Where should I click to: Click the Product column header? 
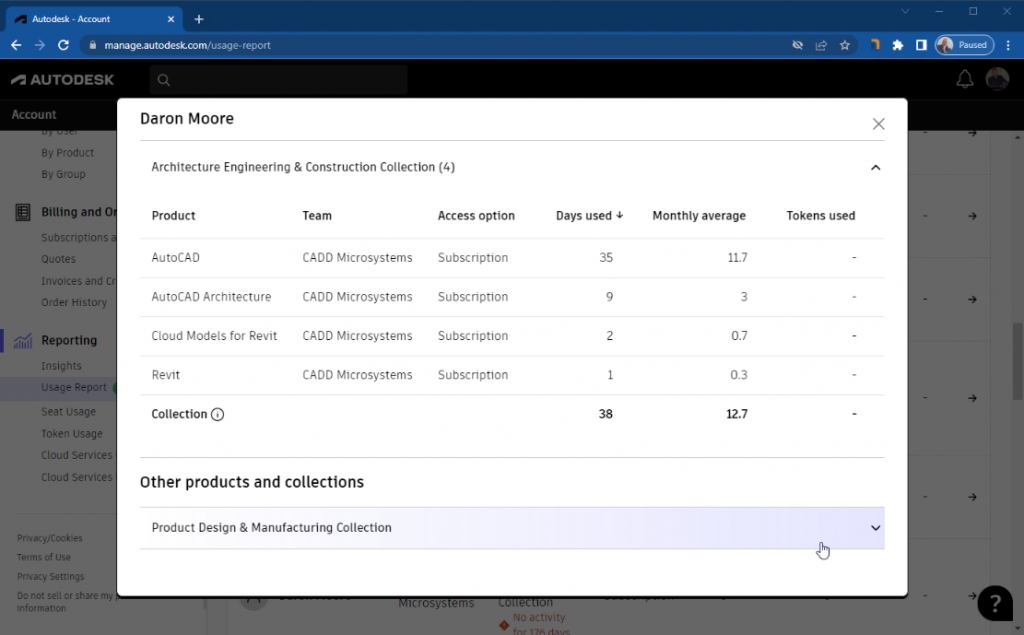[173, 216]
